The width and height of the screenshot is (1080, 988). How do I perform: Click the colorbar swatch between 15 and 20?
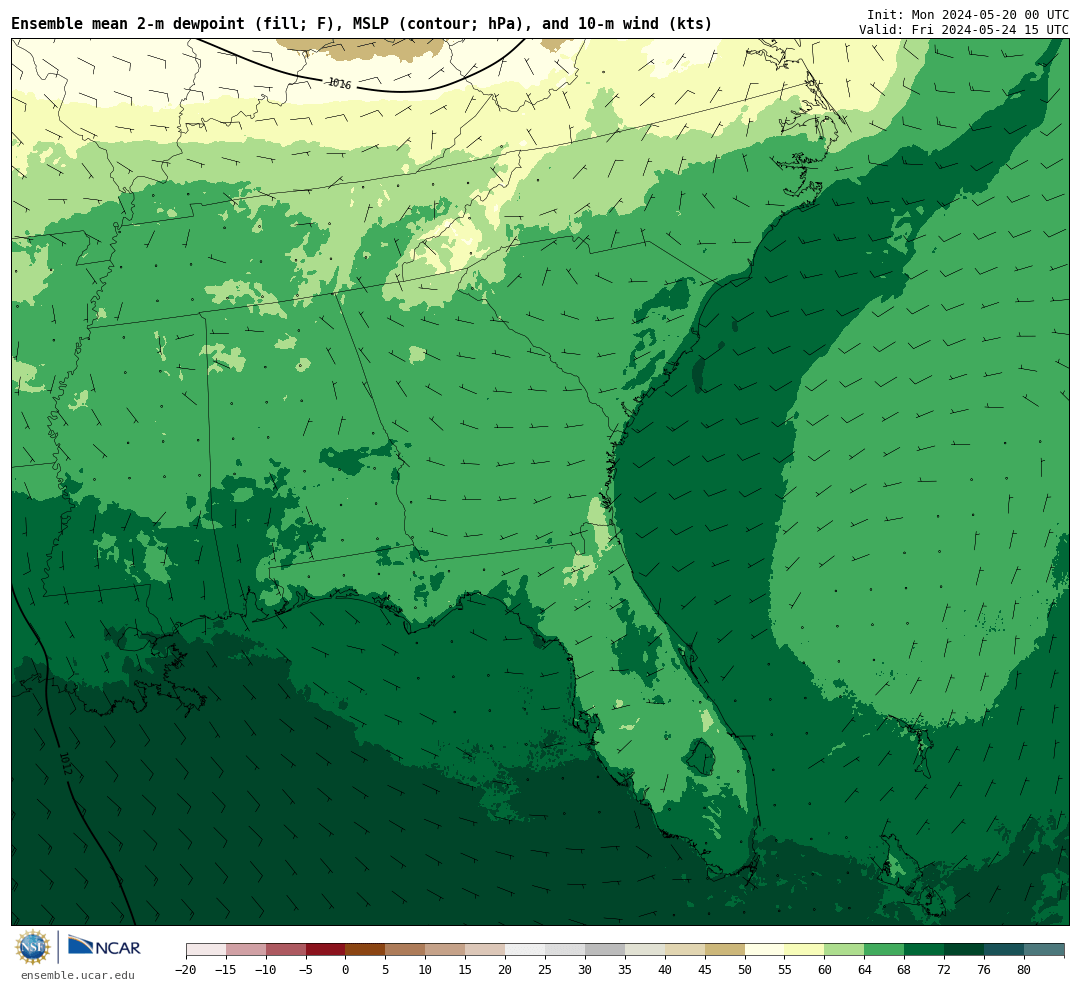pyautogui.click(x=486, y=950)
